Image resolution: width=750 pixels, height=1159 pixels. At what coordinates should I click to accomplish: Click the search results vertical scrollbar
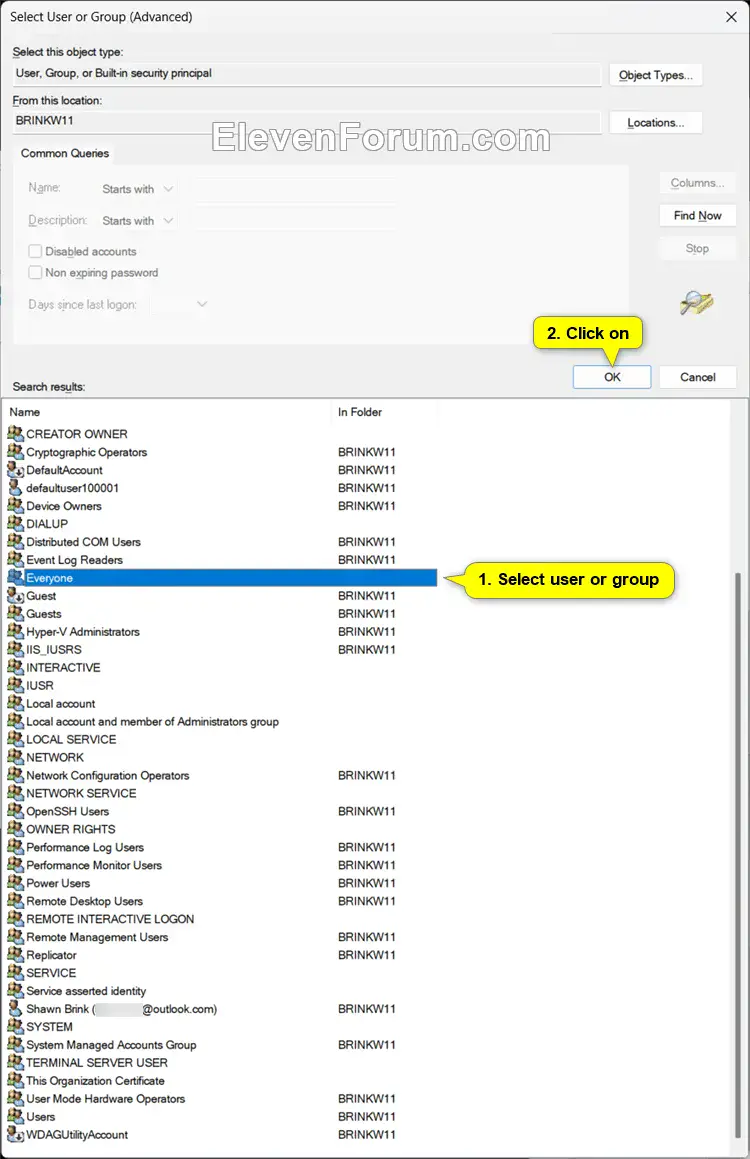[737, 855]
